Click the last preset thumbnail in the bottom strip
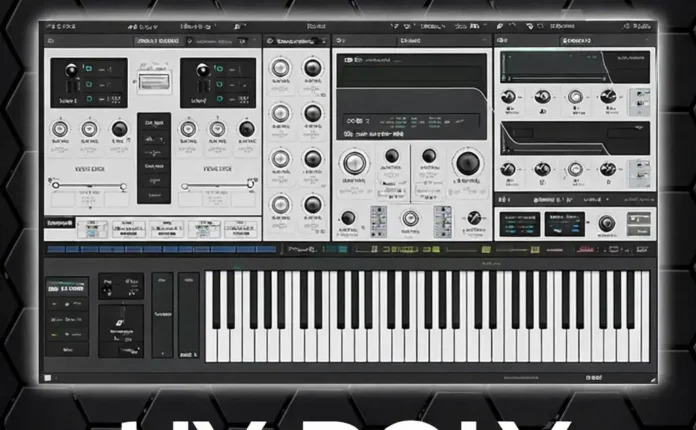The width and height of the screenshot is (696, 430). [x=241, y=229]
